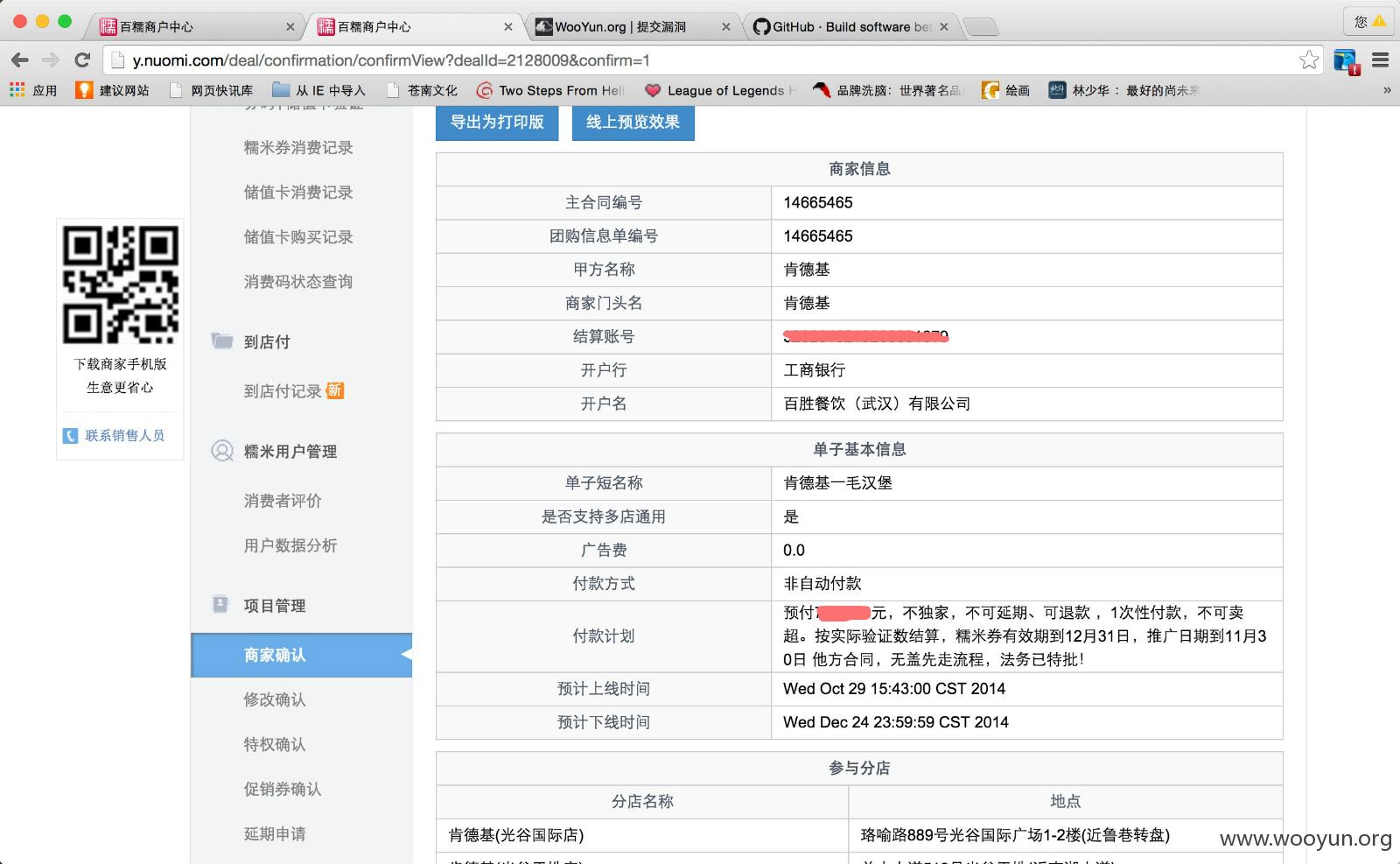The image size is (1400, 864).
Task: Click the address bar URL
Action: pyautogui.click(x=391, y=60)
